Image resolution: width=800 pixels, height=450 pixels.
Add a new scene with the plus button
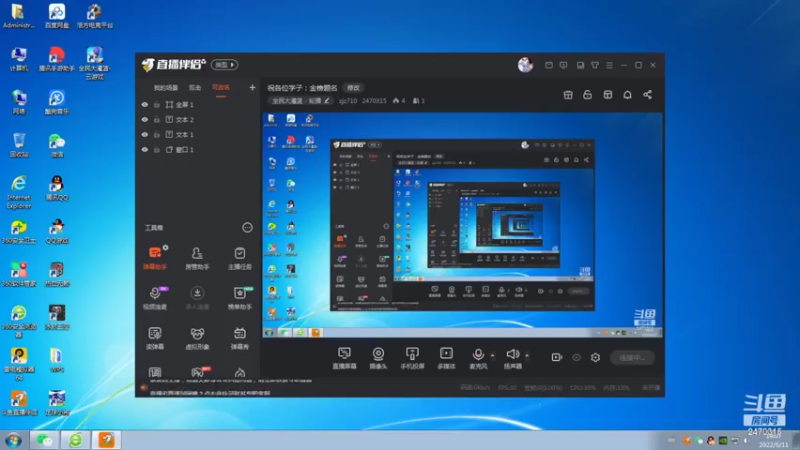[x=252, y=88]
